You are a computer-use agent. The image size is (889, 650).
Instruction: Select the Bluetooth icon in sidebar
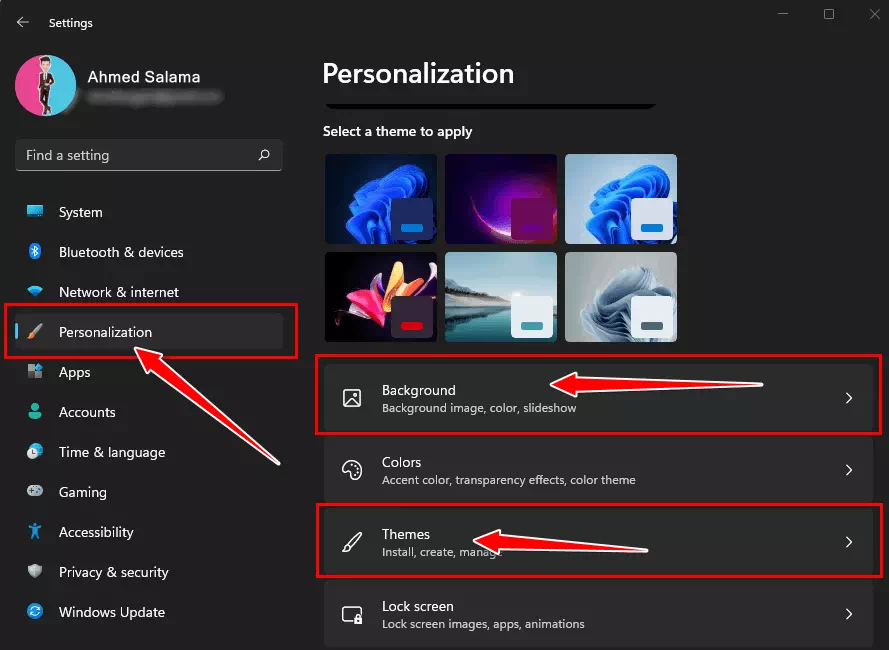(x=35, y=251)
